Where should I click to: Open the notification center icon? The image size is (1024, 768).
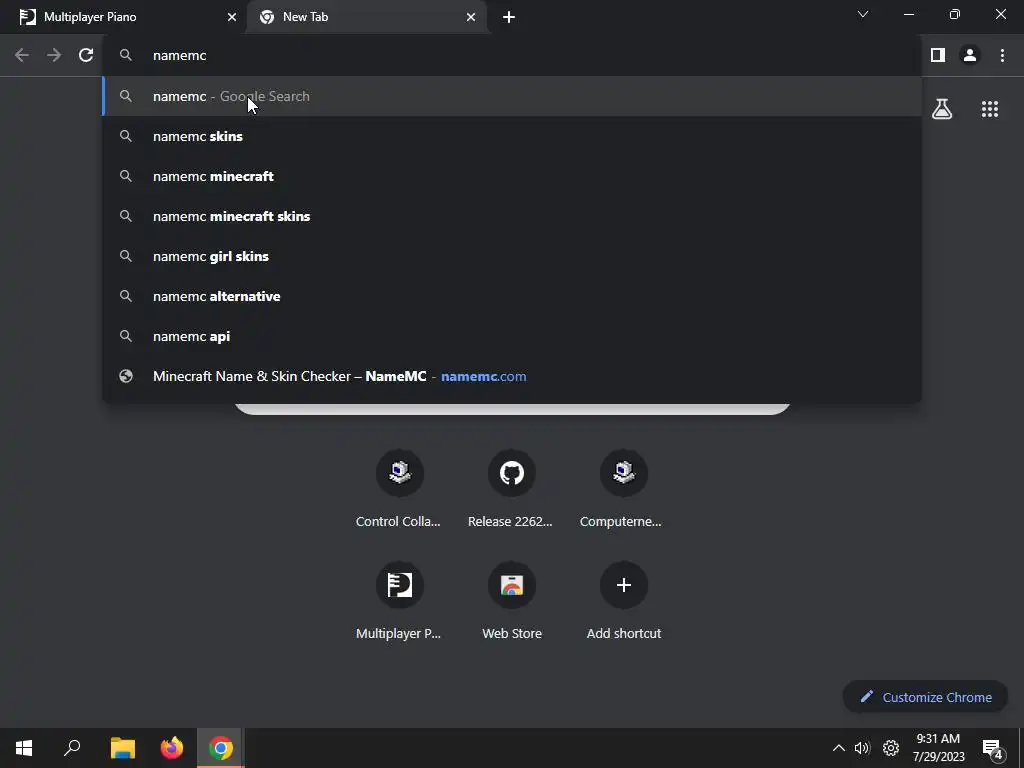pyautogui.click(x=992, y=748)
